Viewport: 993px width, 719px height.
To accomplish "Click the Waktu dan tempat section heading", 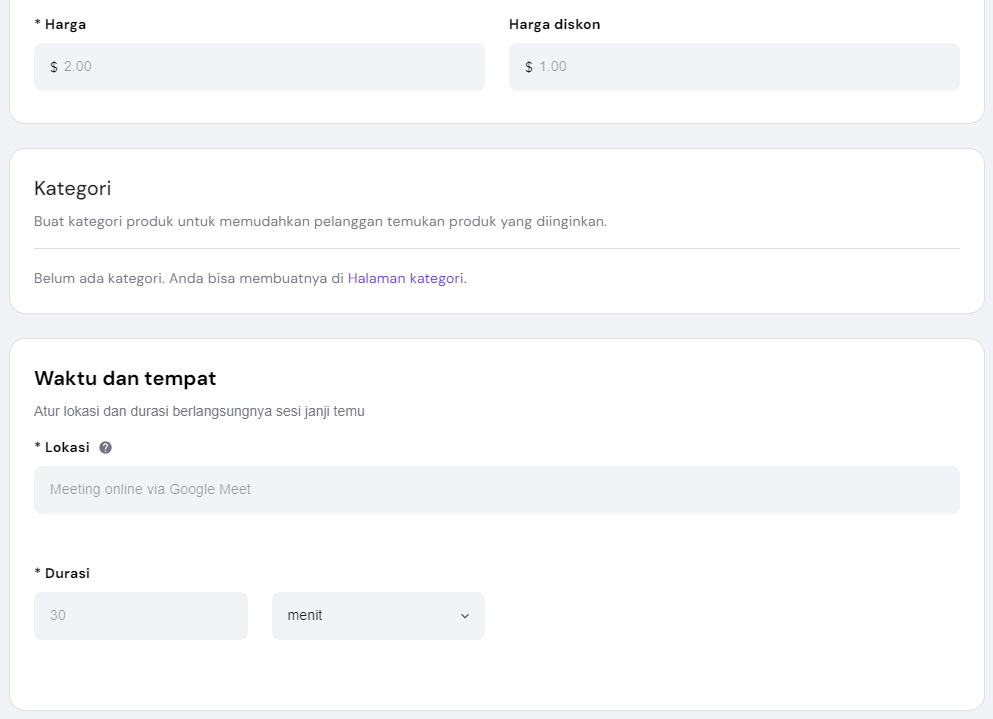I will click(x=124, y=379).
